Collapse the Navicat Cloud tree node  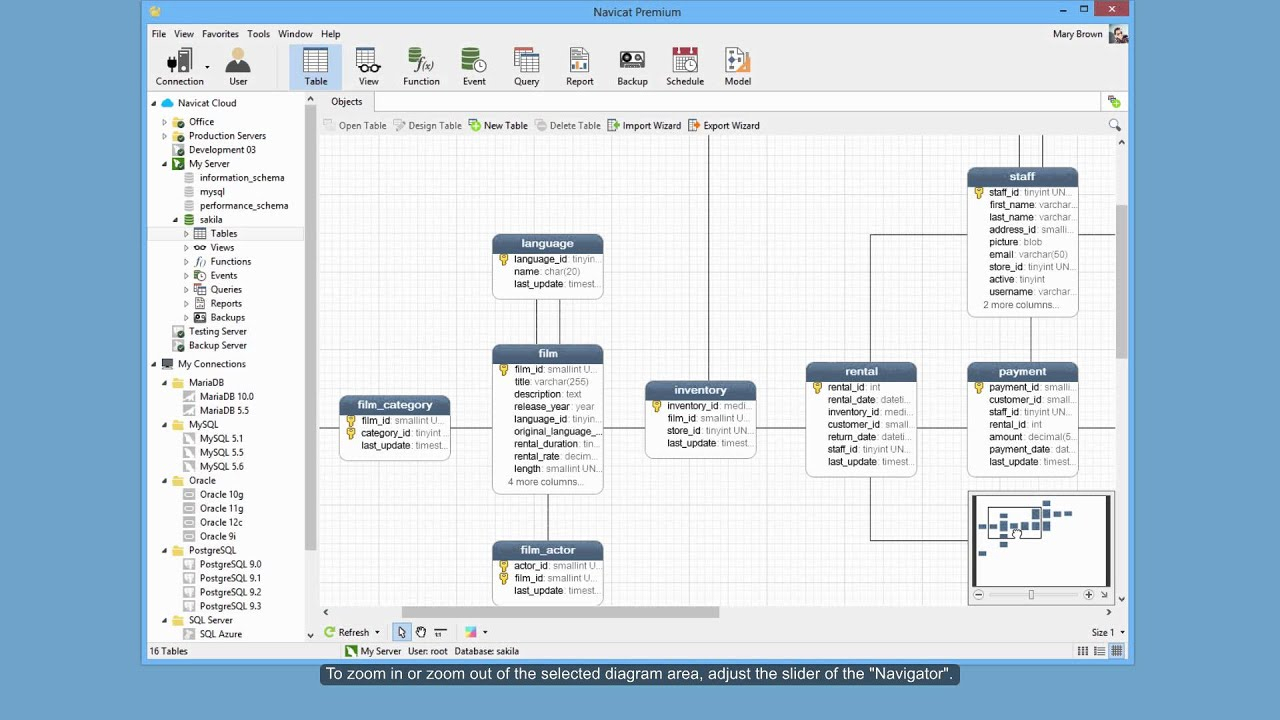tap(154, 103)
